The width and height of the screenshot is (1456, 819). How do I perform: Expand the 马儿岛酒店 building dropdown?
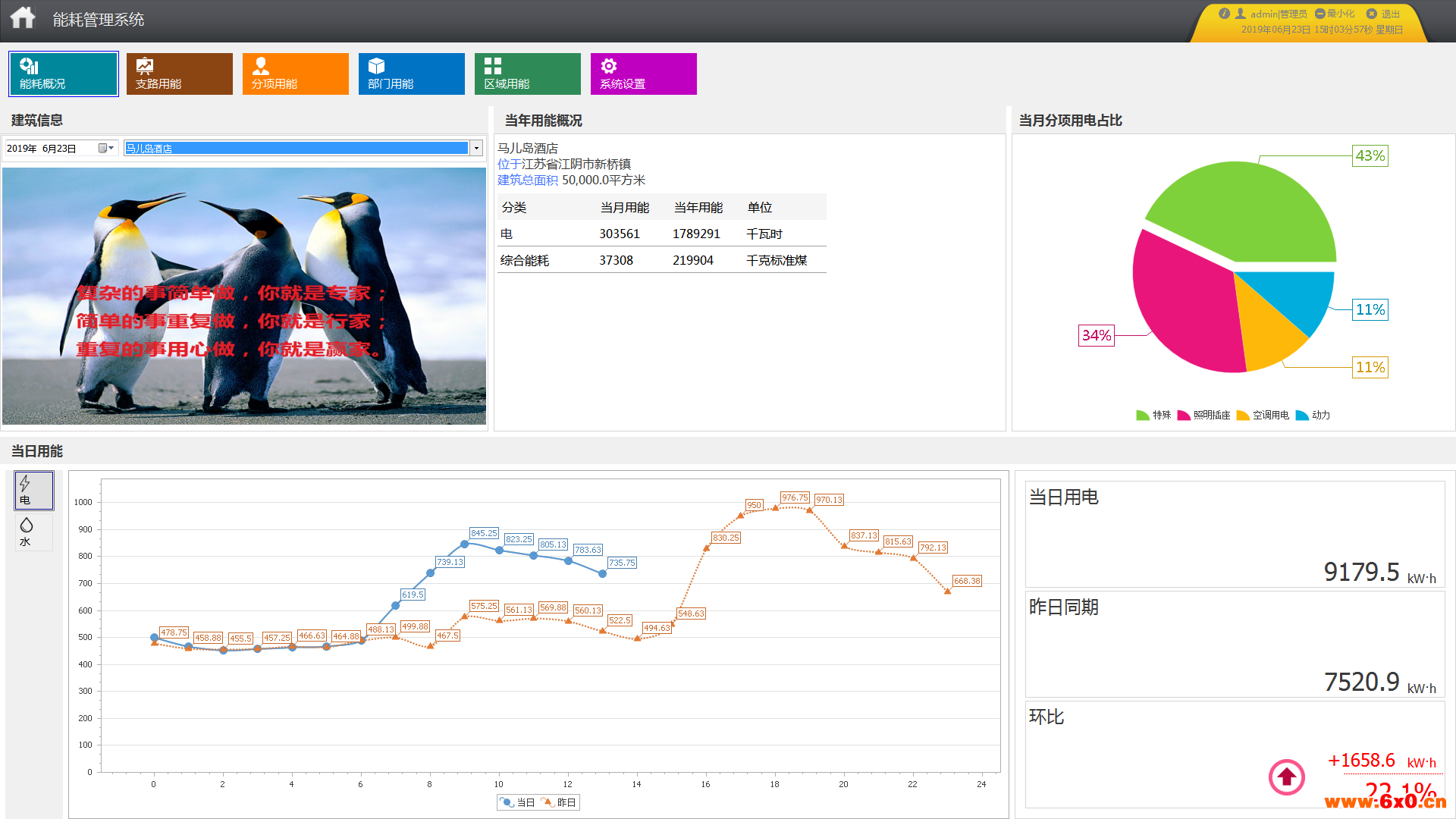click(476, 149)
